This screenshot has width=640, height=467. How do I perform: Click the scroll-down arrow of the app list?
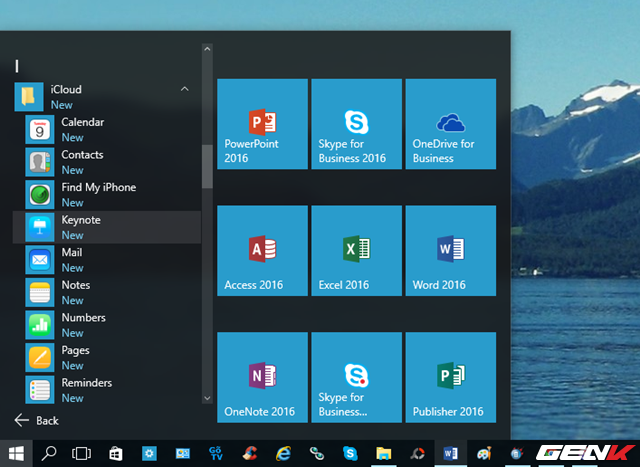[207, 397]
